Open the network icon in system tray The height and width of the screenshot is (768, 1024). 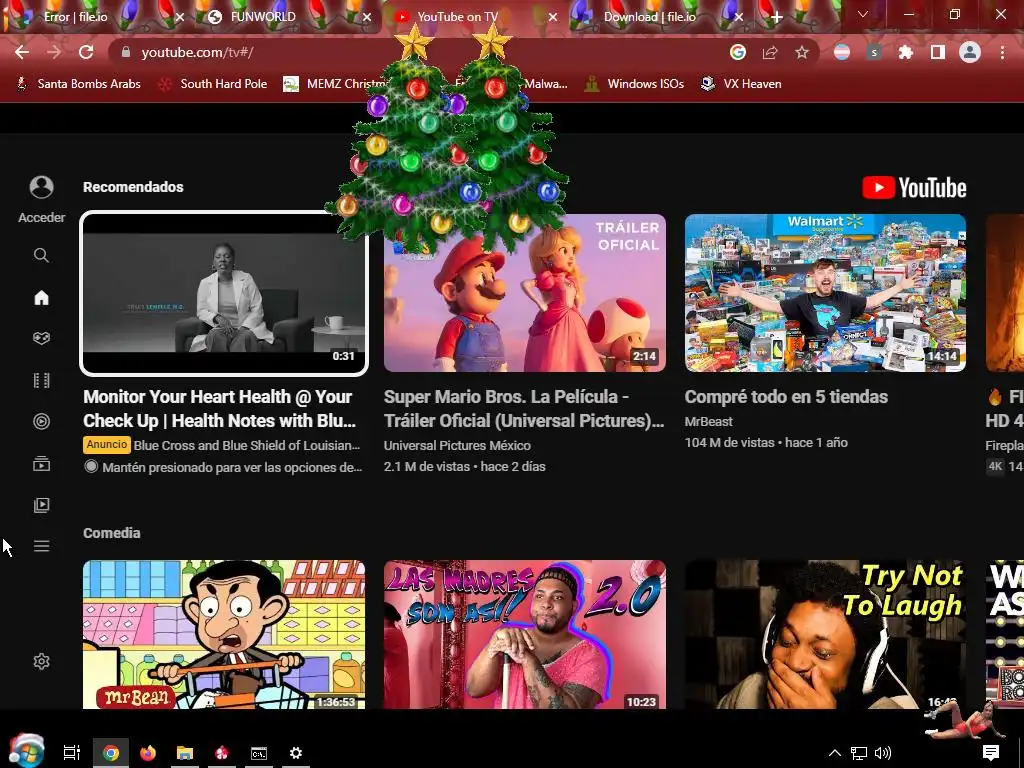click(x=859, y=753)
